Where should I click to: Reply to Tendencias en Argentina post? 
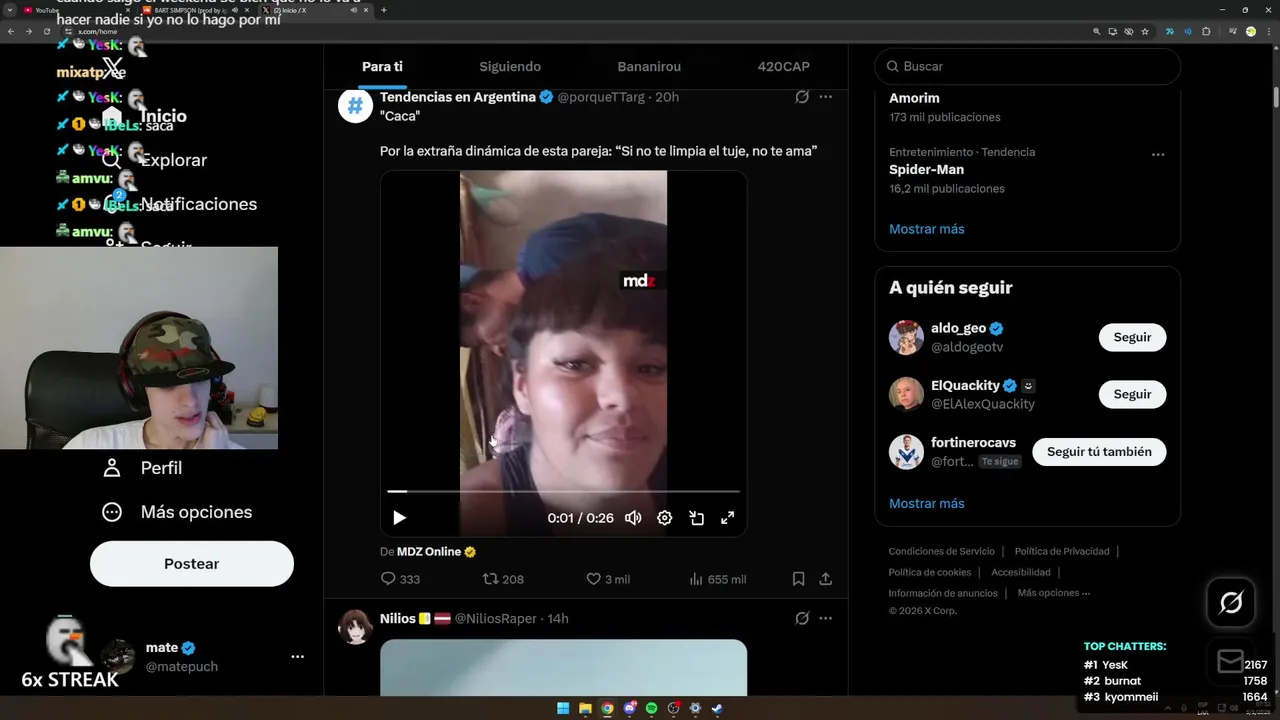coord(400,579)
